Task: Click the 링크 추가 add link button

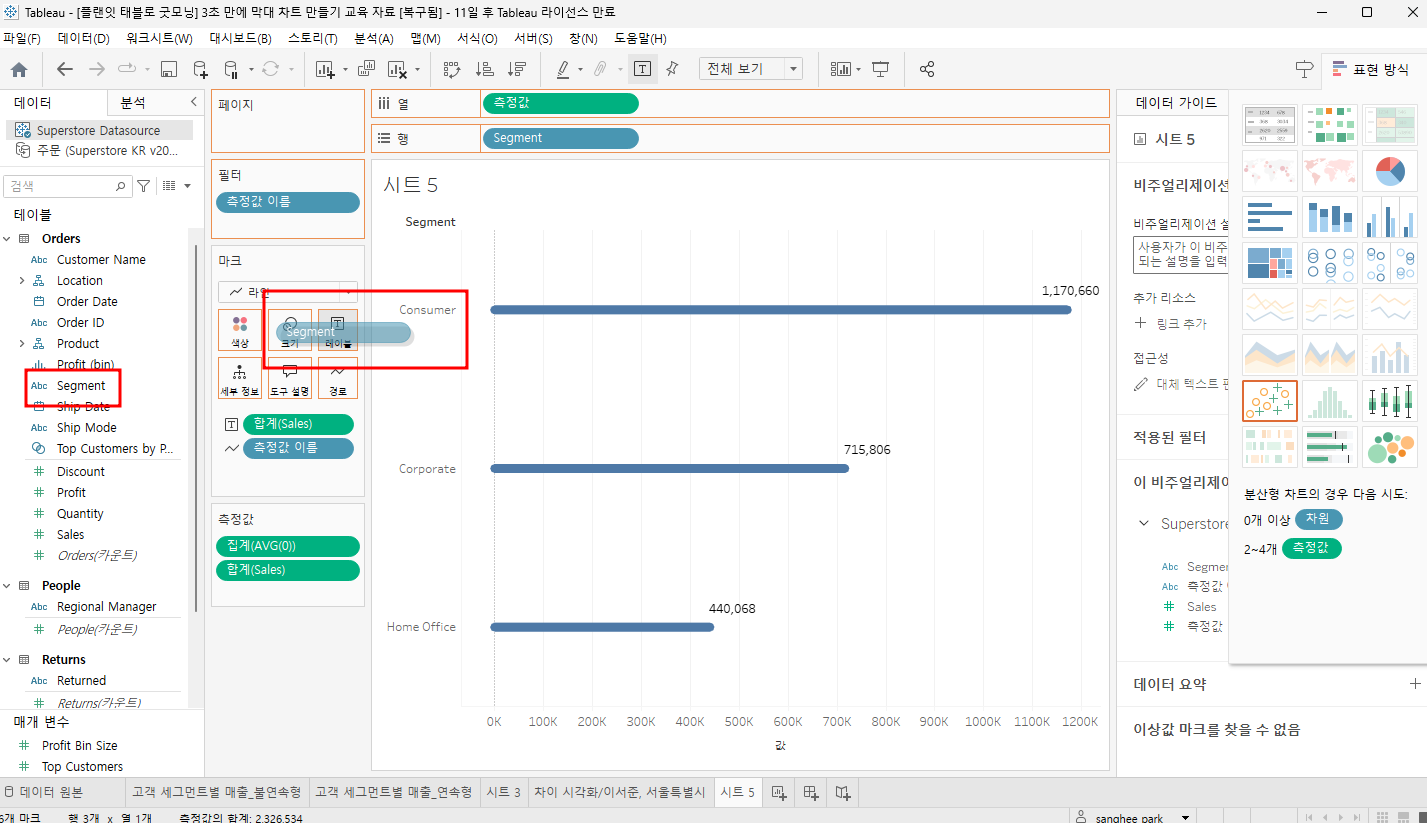Action: (x=1171, y=324)
